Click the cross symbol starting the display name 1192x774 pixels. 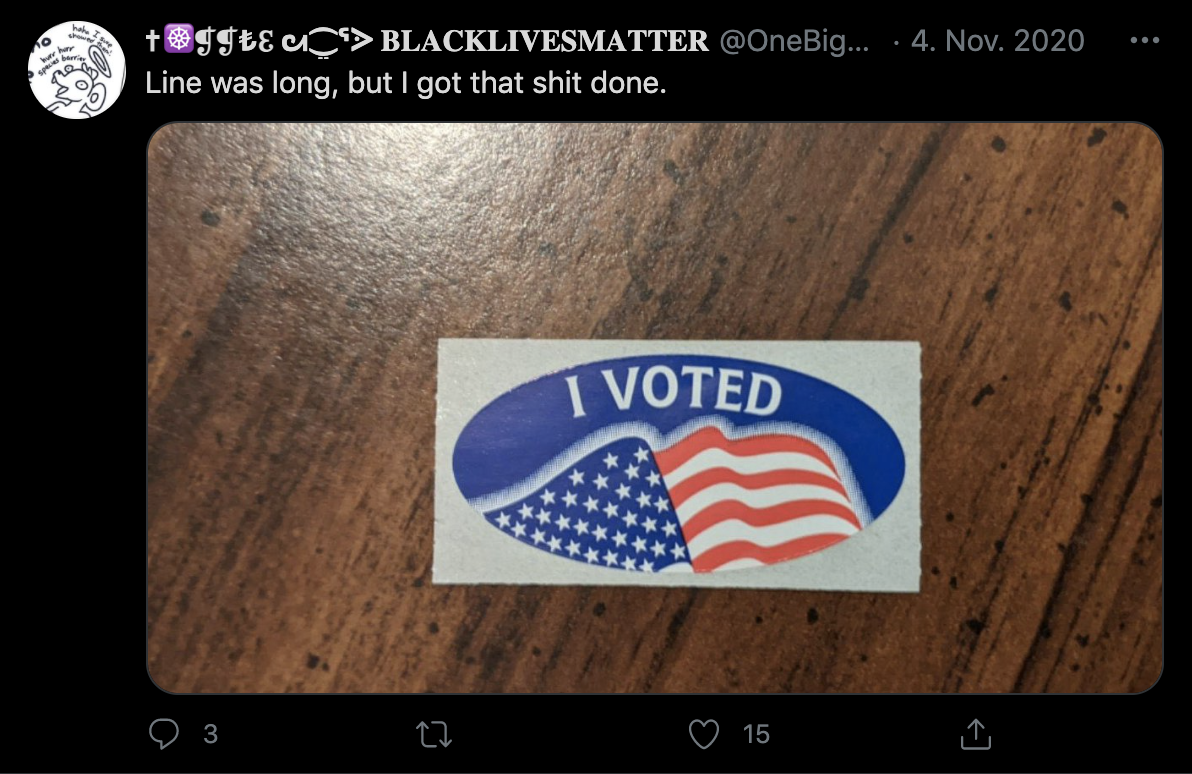pyautogui.click(x=153, y=40)
